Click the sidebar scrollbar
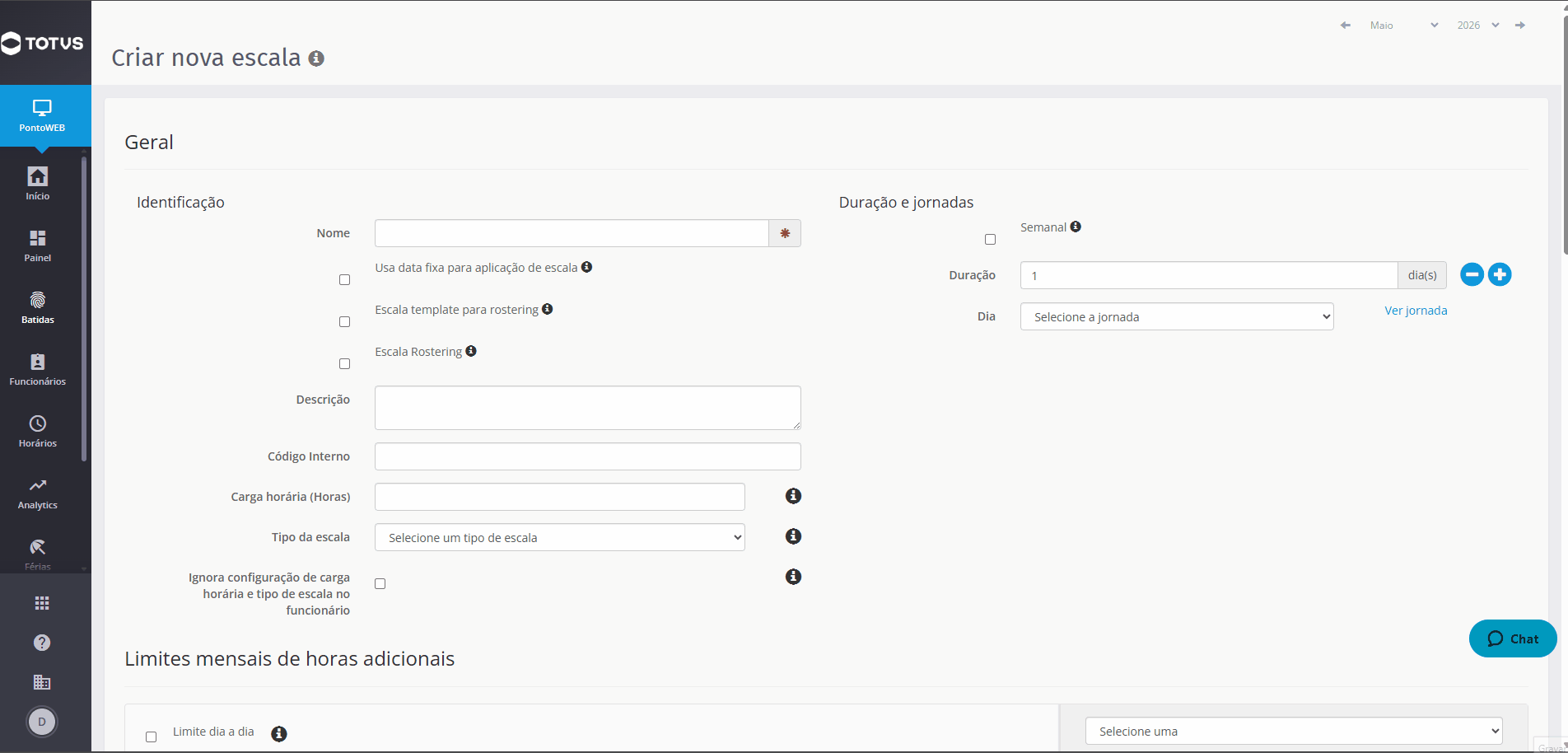Screen dimensions: 1568x753 pyautogui.click(x=84, y=309)
